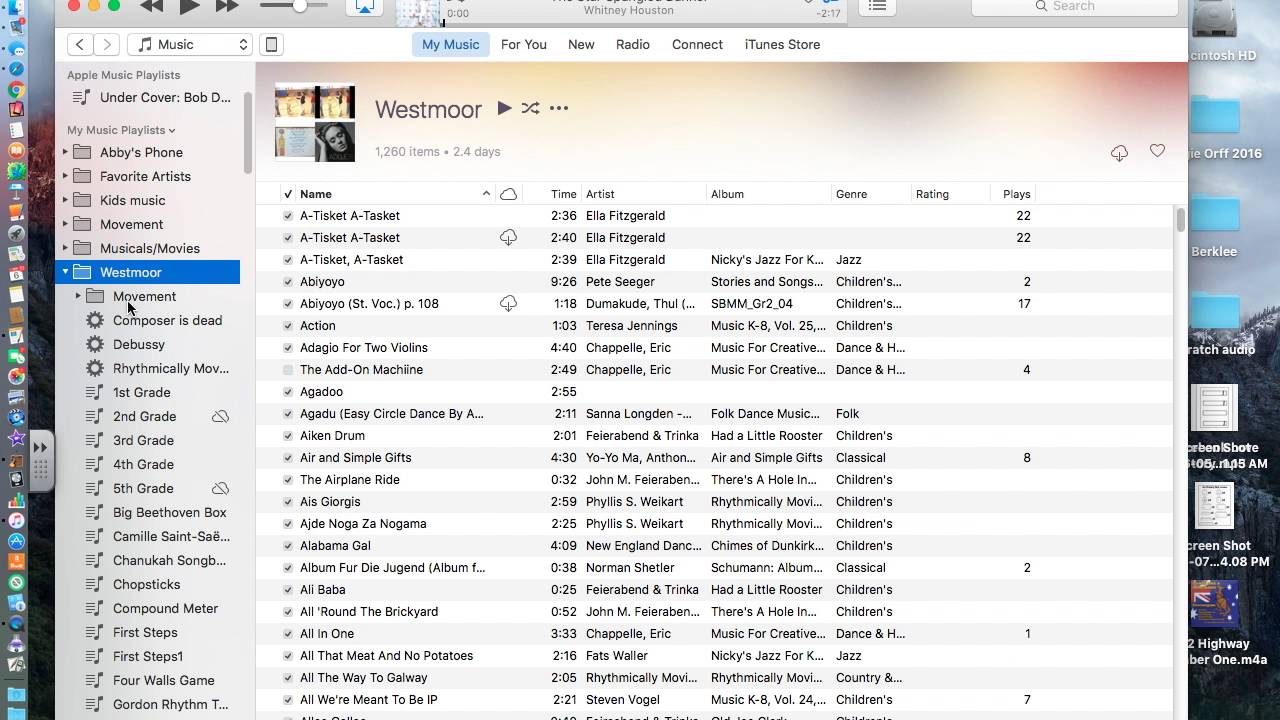
Task: Toggle checkbox for Action
Action: coord(288,326)
